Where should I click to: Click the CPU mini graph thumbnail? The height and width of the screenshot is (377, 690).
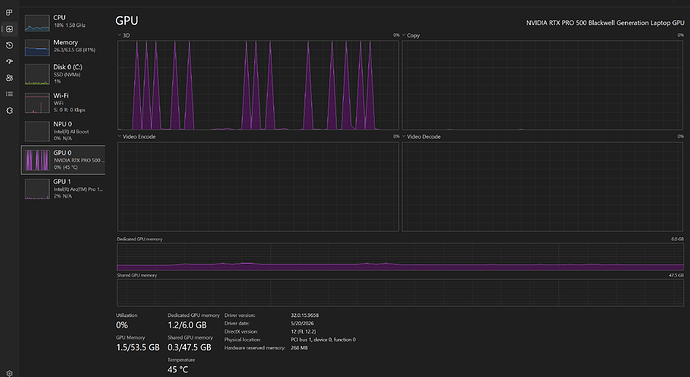coord(37,23)
